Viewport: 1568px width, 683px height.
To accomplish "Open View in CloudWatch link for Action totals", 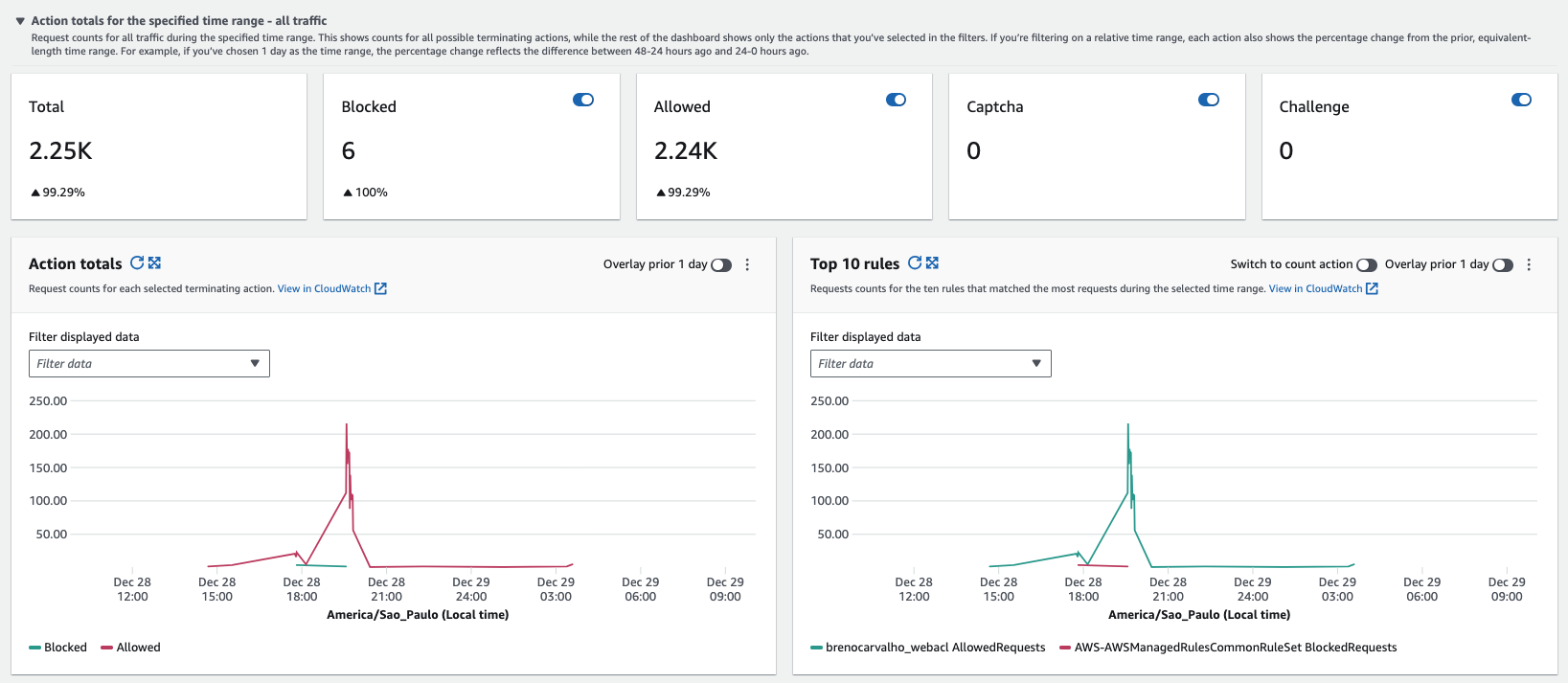I will 324,288.
